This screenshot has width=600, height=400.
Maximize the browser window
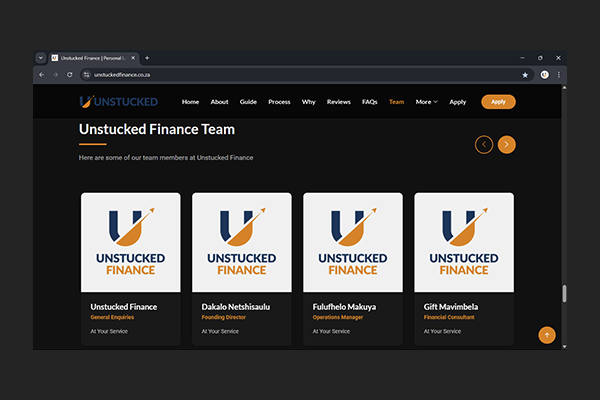[x=540, y=58]
